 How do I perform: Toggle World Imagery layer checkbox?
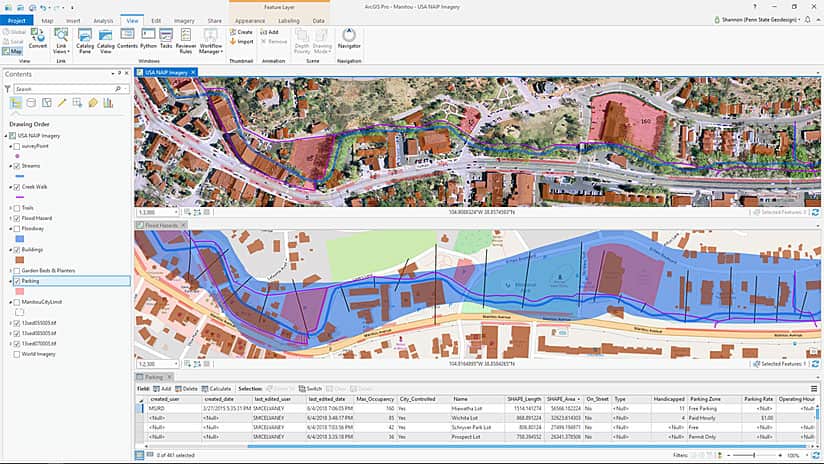[x=17, y=354]
